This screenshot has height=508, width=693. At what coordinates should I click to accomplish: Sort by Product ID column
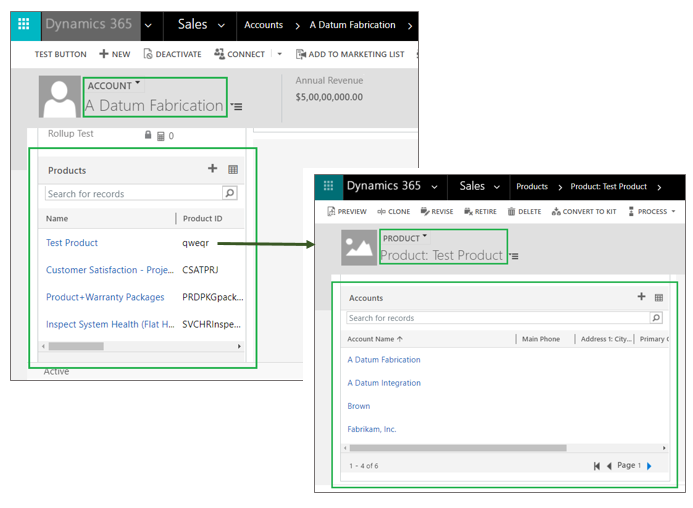click(x=202, y=218)
